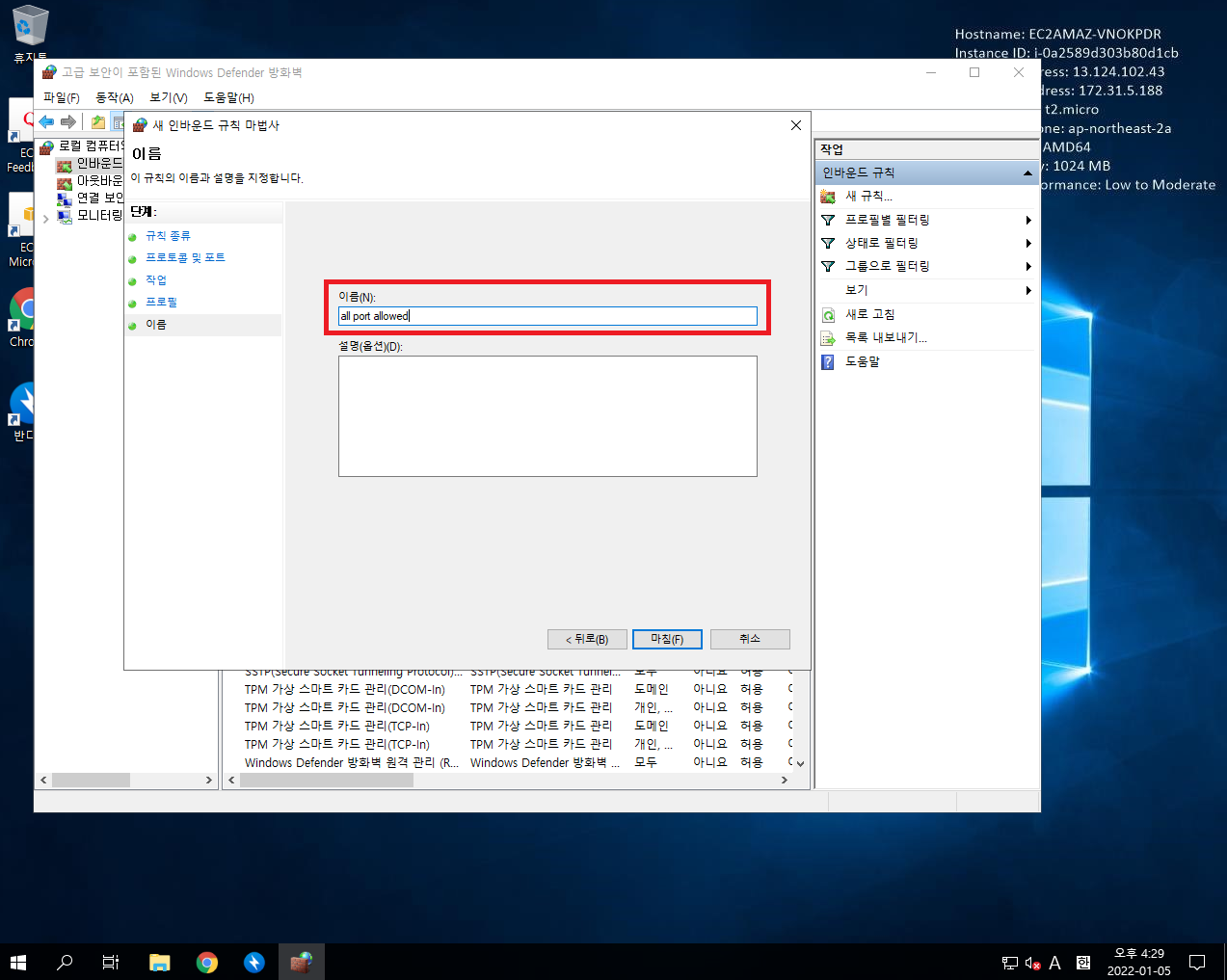Click the muted volume tray icon

point(1032,963)
